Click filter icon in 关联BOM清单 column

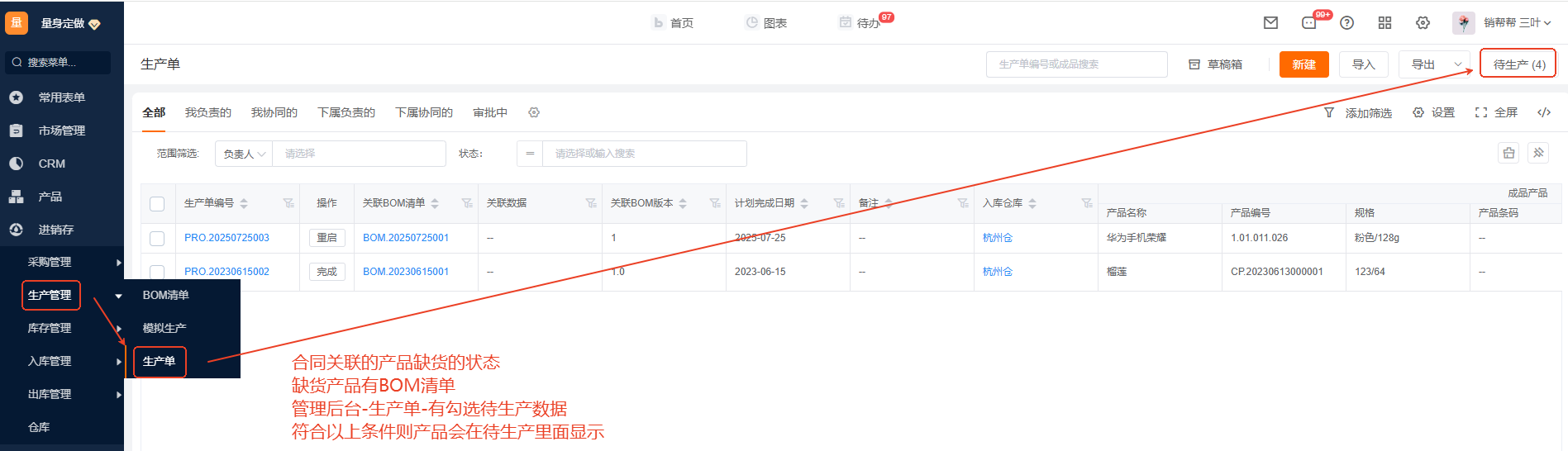coord(467,203)
